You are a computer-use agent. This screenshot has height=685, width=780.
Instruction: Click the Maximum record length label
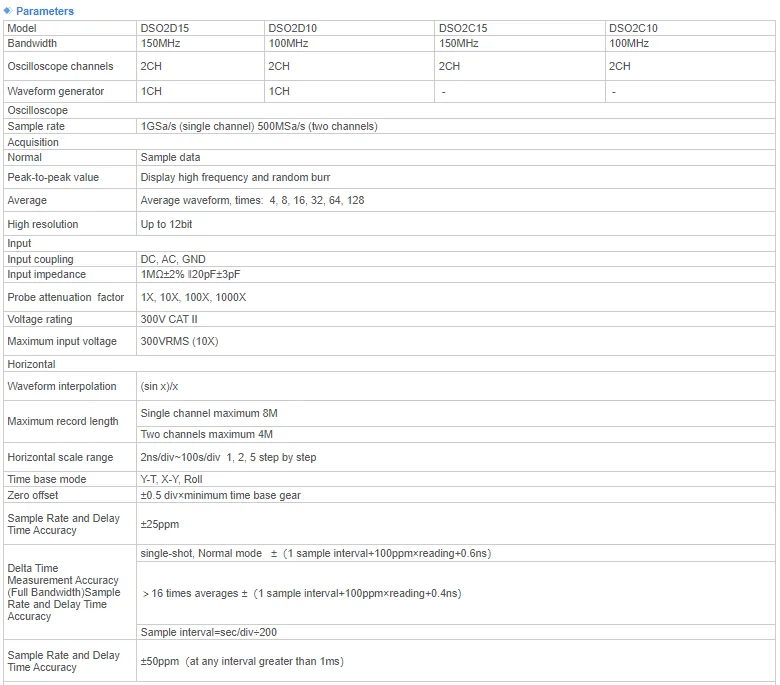click(63, 421)
